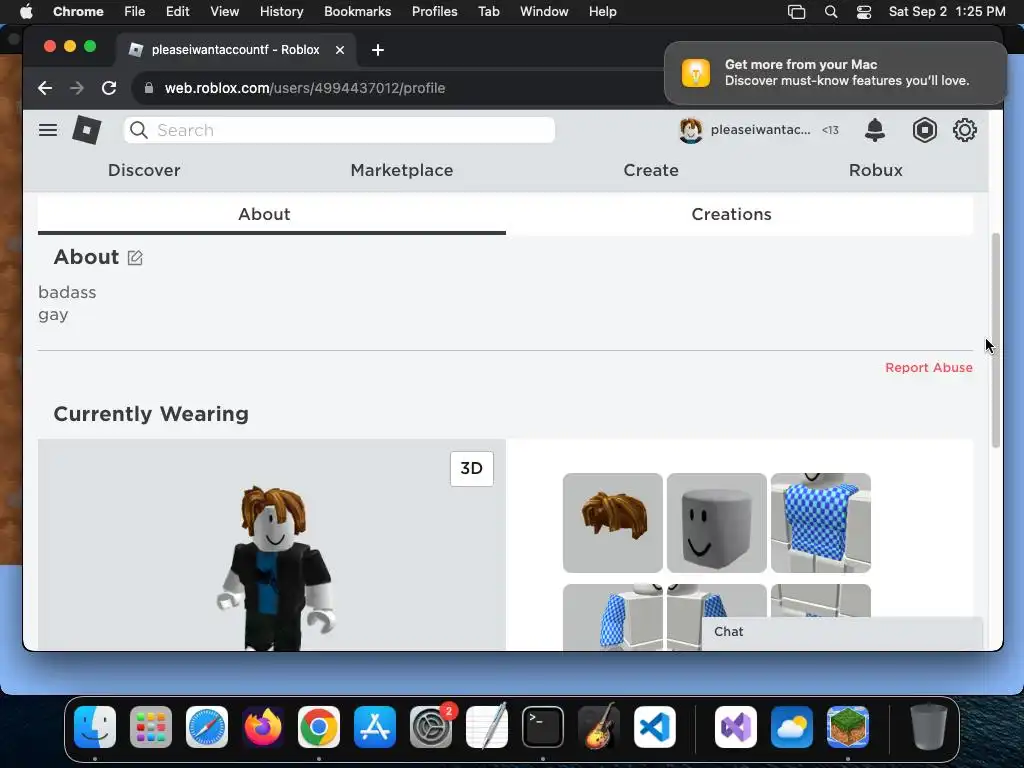Reload the page with the refresh icon
This screenshot has width=1024, height=768.
coord(109,88)
